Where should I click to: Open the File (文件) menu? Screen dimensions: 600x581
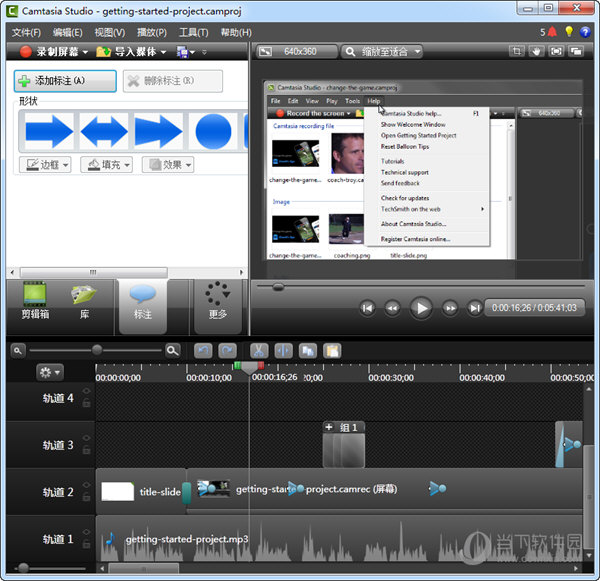[x=26, y=33]
